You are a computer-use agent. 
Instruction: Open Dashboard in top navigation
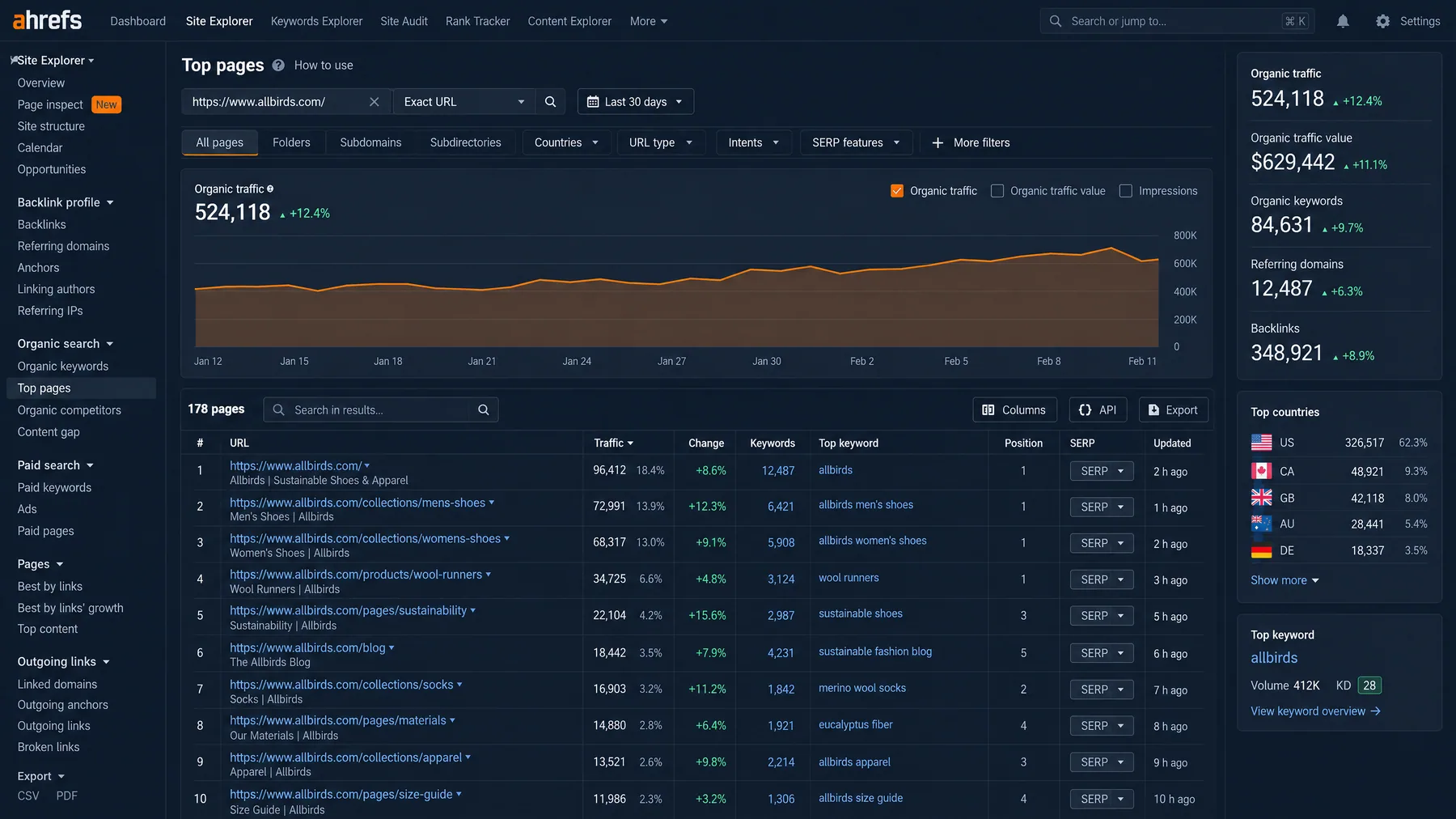pos(138,21)
